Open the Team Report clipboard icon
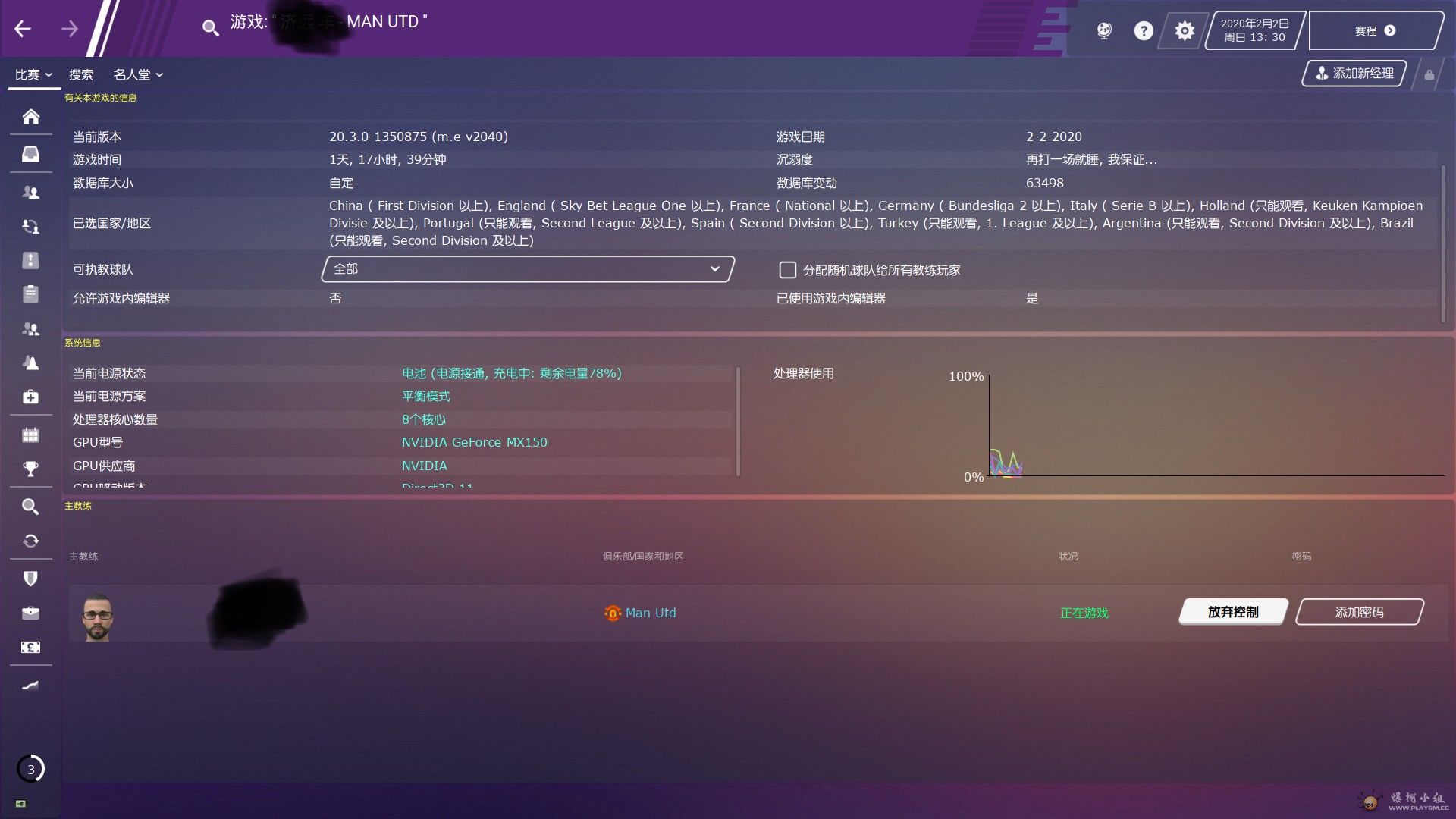Image resolution: width=1456 pixels, height=819 pixels. tap(30, 294)
